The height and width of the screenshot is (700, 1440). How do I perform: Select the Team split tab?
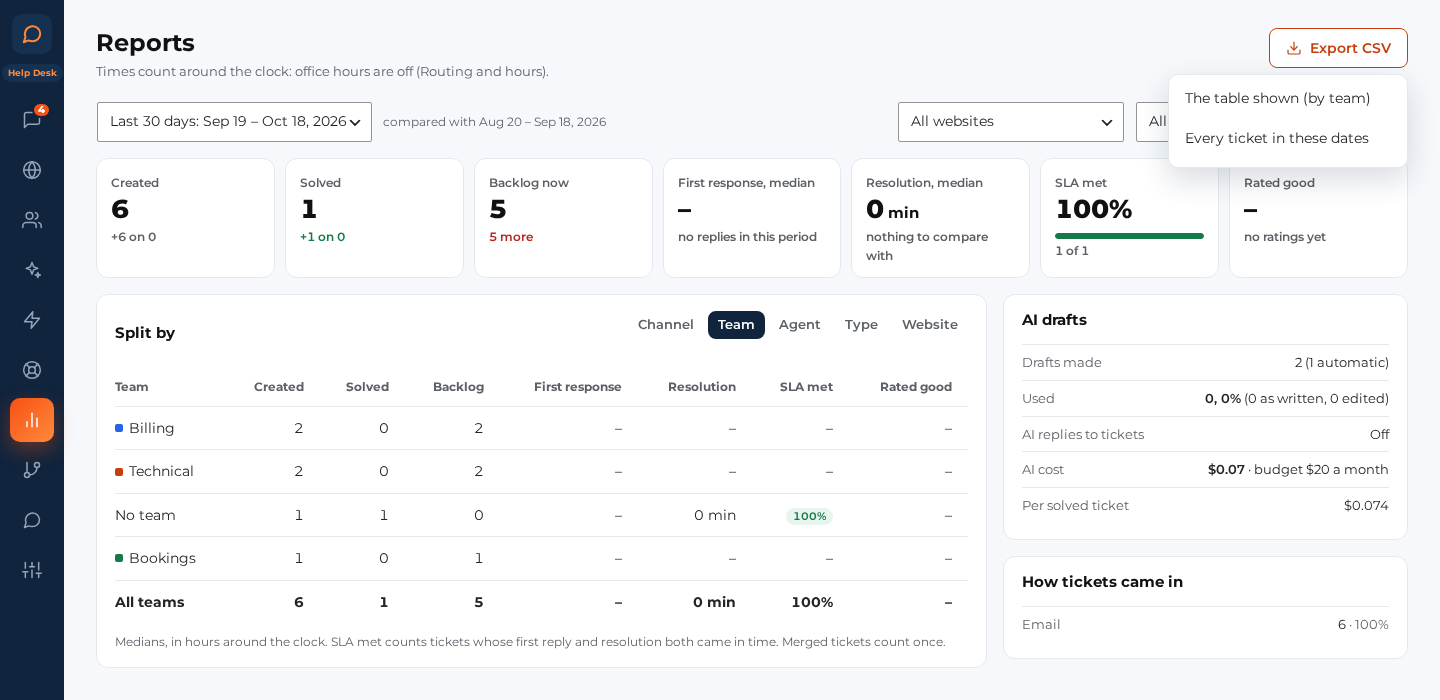click(736, 325)
